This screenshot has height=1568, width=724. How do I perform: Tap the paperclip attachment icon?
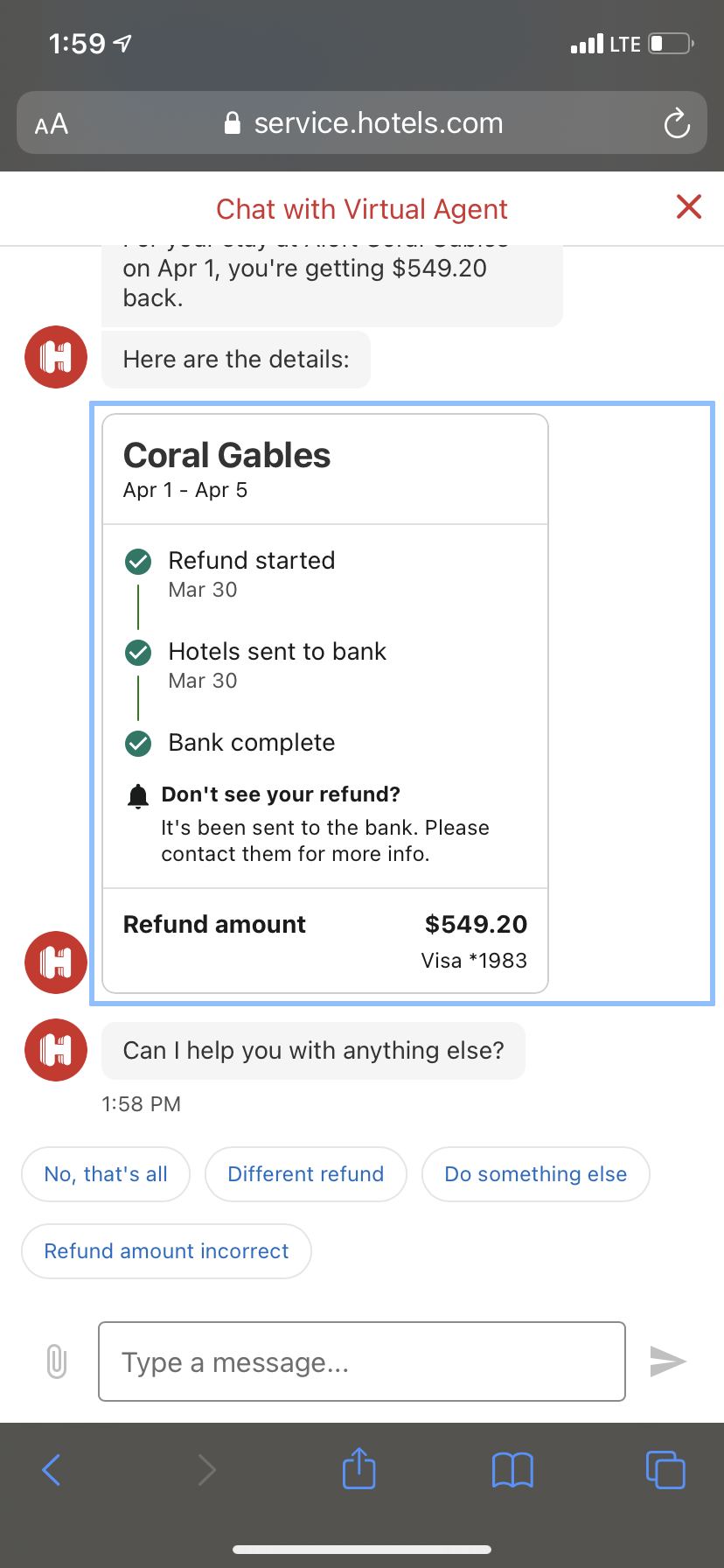click(x=57, y=1361)
